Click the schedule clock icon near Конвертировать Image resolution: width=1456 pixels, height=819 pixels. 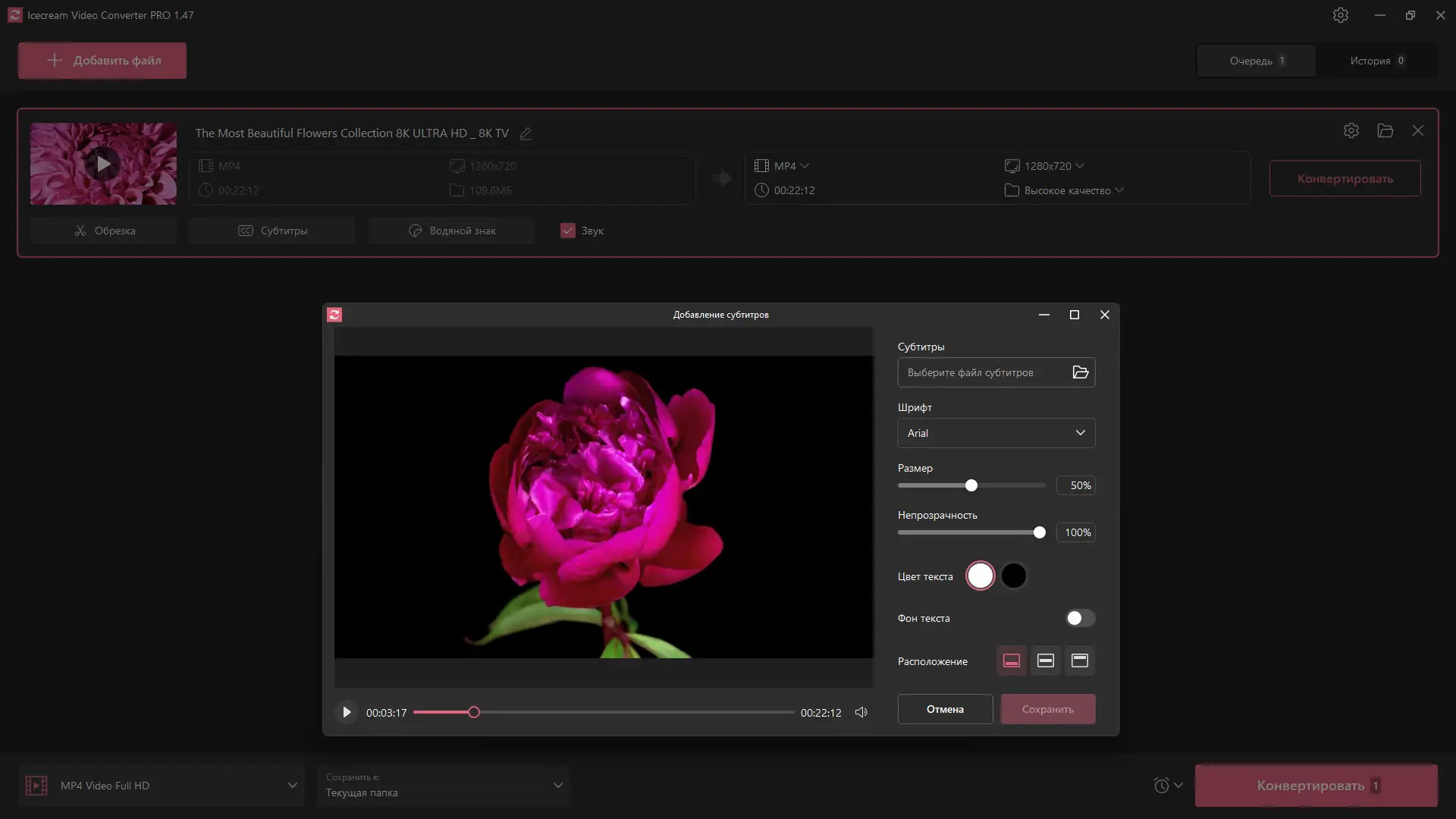(1163, 786)
